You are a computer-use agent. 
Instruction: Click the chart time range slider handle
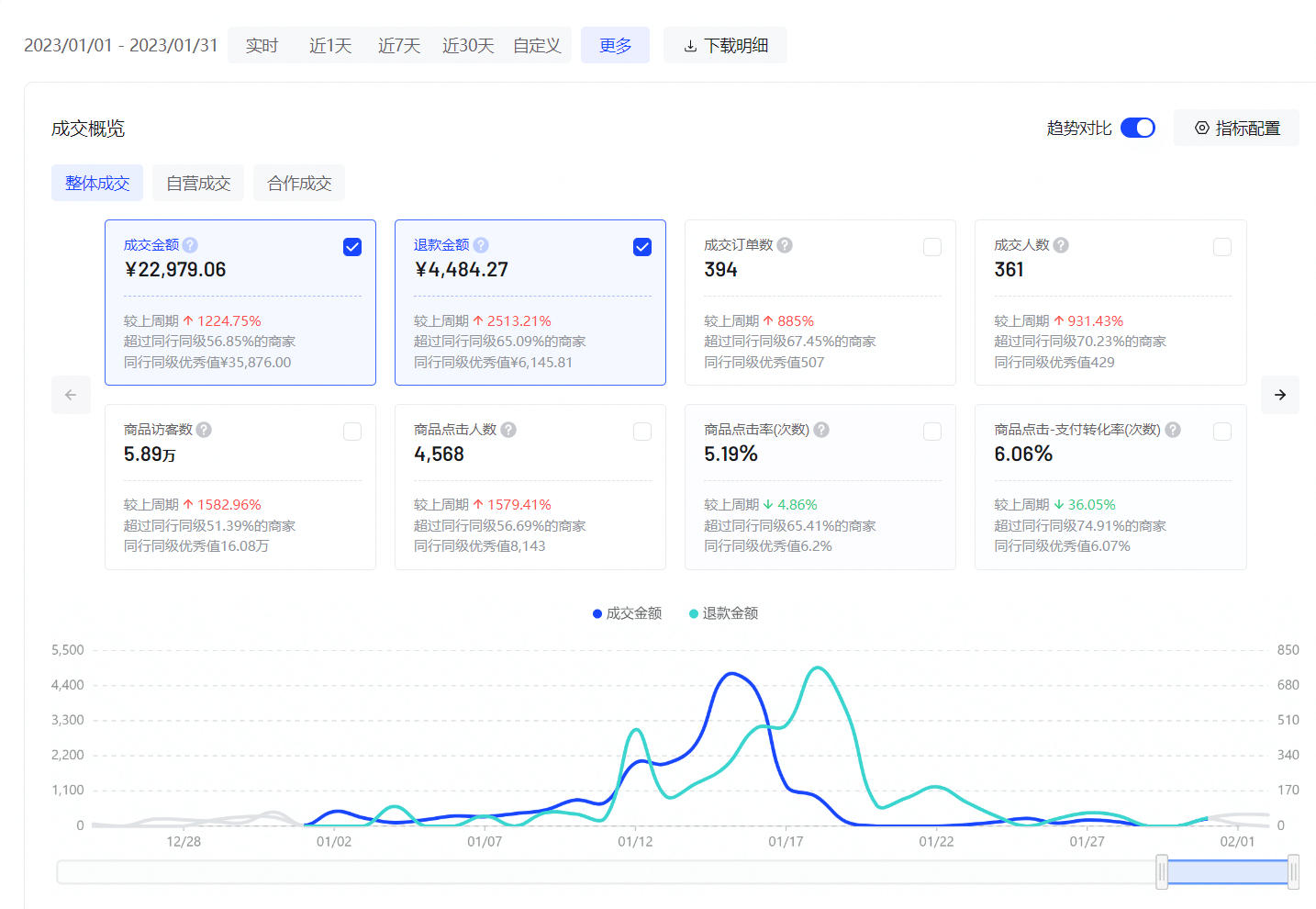[1162, 871]
